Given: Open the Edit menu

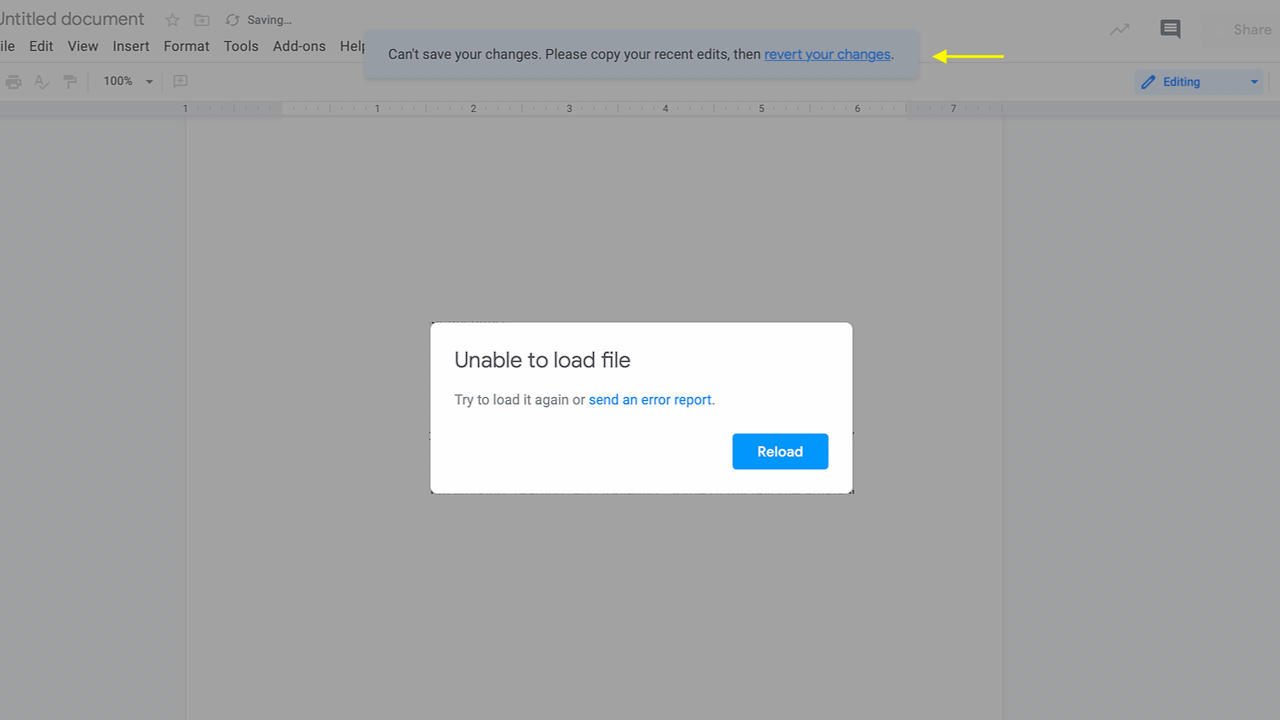Looking at the screenshot, I should (41, 46).
